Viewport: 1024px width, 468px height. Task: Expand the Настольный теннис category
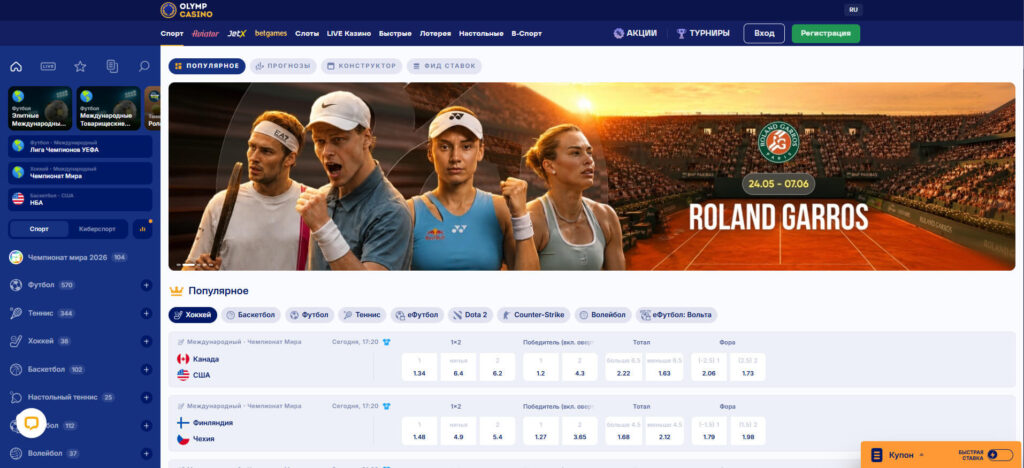pos(146,398)
